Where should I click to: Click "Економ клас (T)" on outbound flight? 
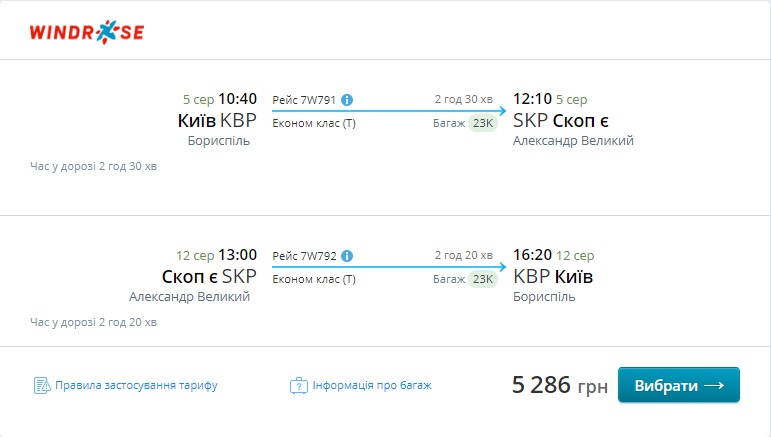(314, 124)
